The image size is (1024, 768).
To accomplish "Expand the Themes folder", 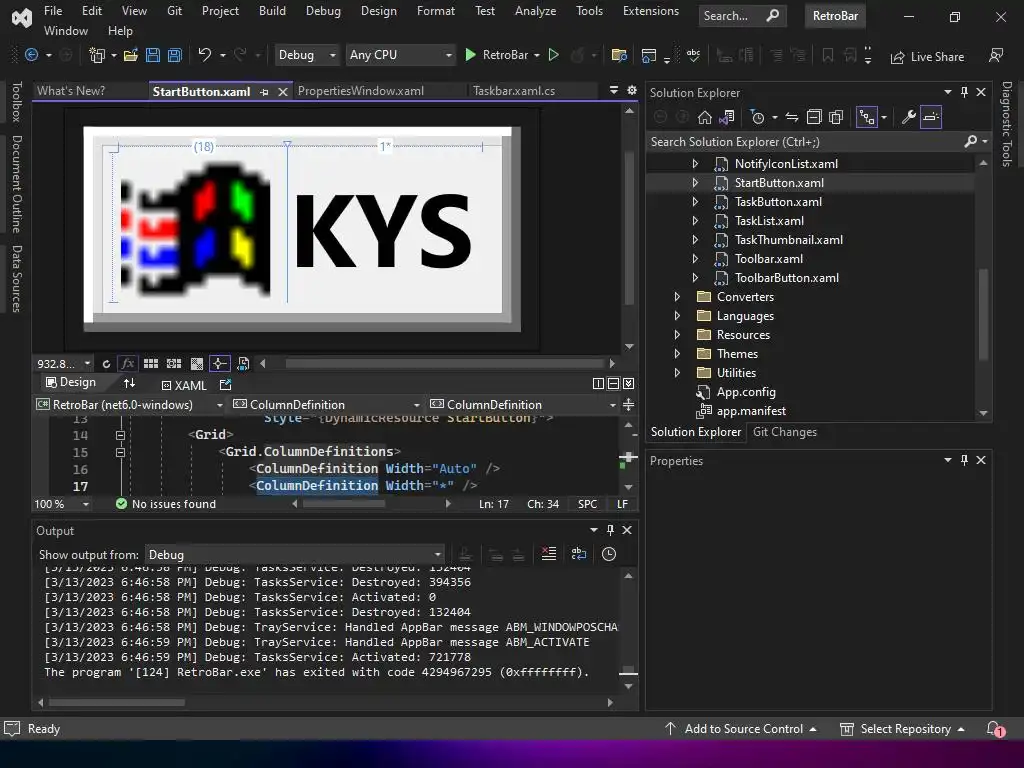I will click(677, 354).
